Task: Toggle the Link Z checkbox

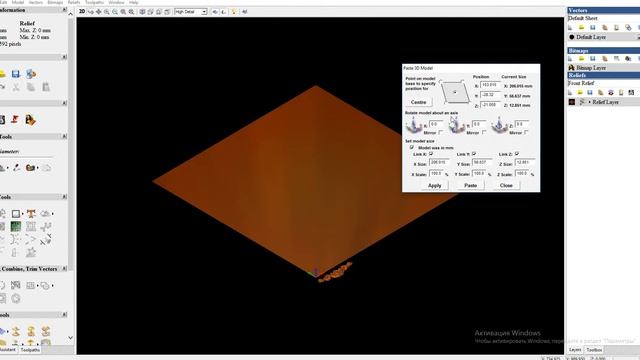Action: pyautogui.click(x=517, y=154)
